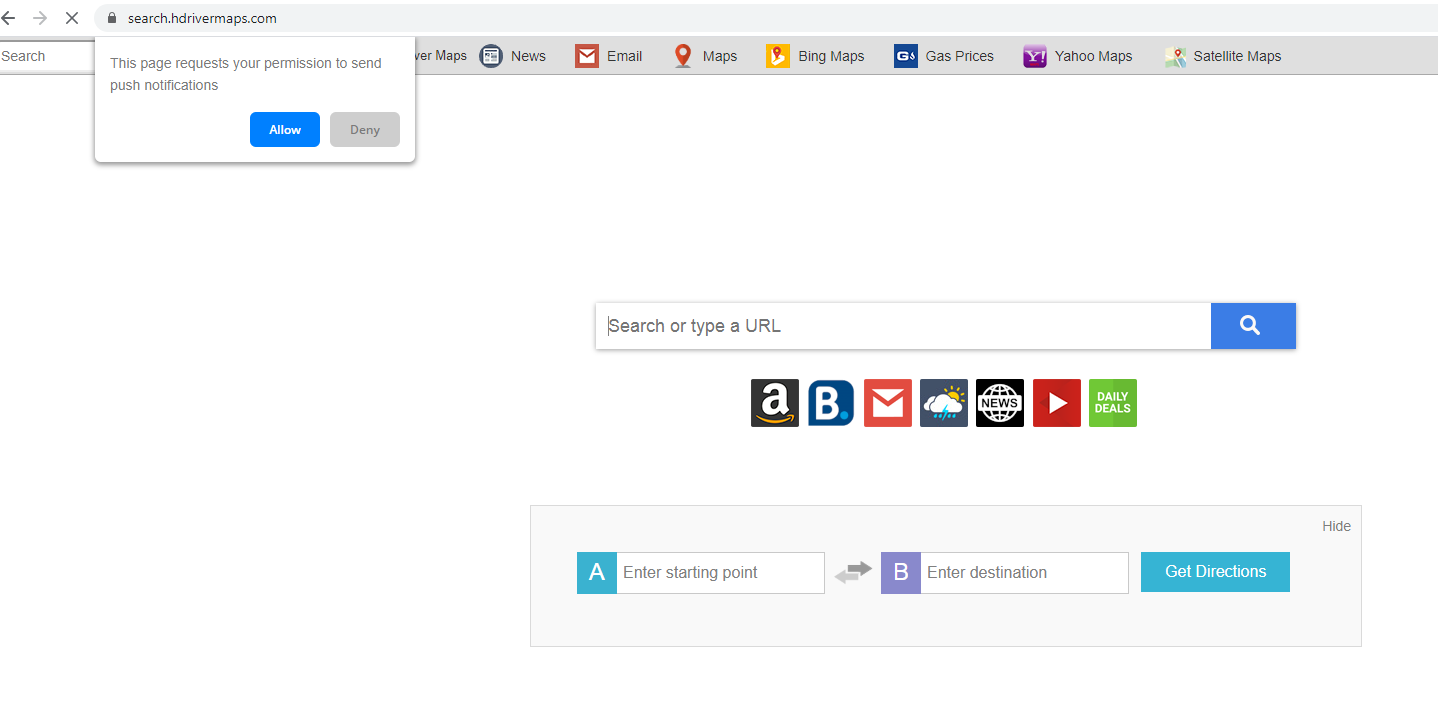Click the Bing Maps toolbar icon
This screenshot has width=1438, height=709.
pyautogui.click(x=778, y=56)
